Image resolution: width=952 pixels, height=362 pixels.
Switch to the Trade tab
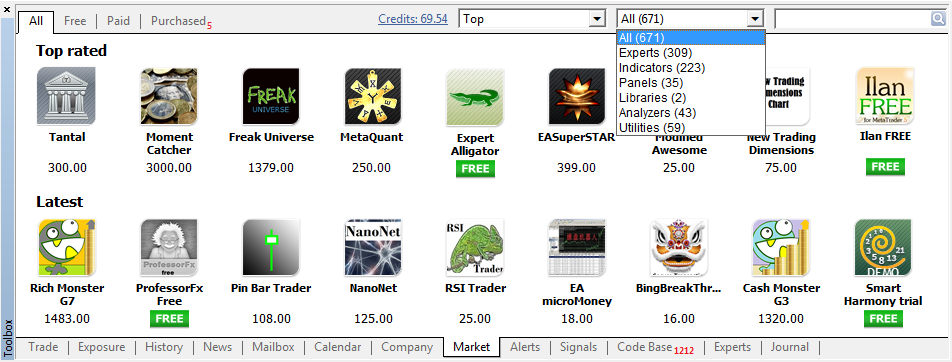click(43, 347)
